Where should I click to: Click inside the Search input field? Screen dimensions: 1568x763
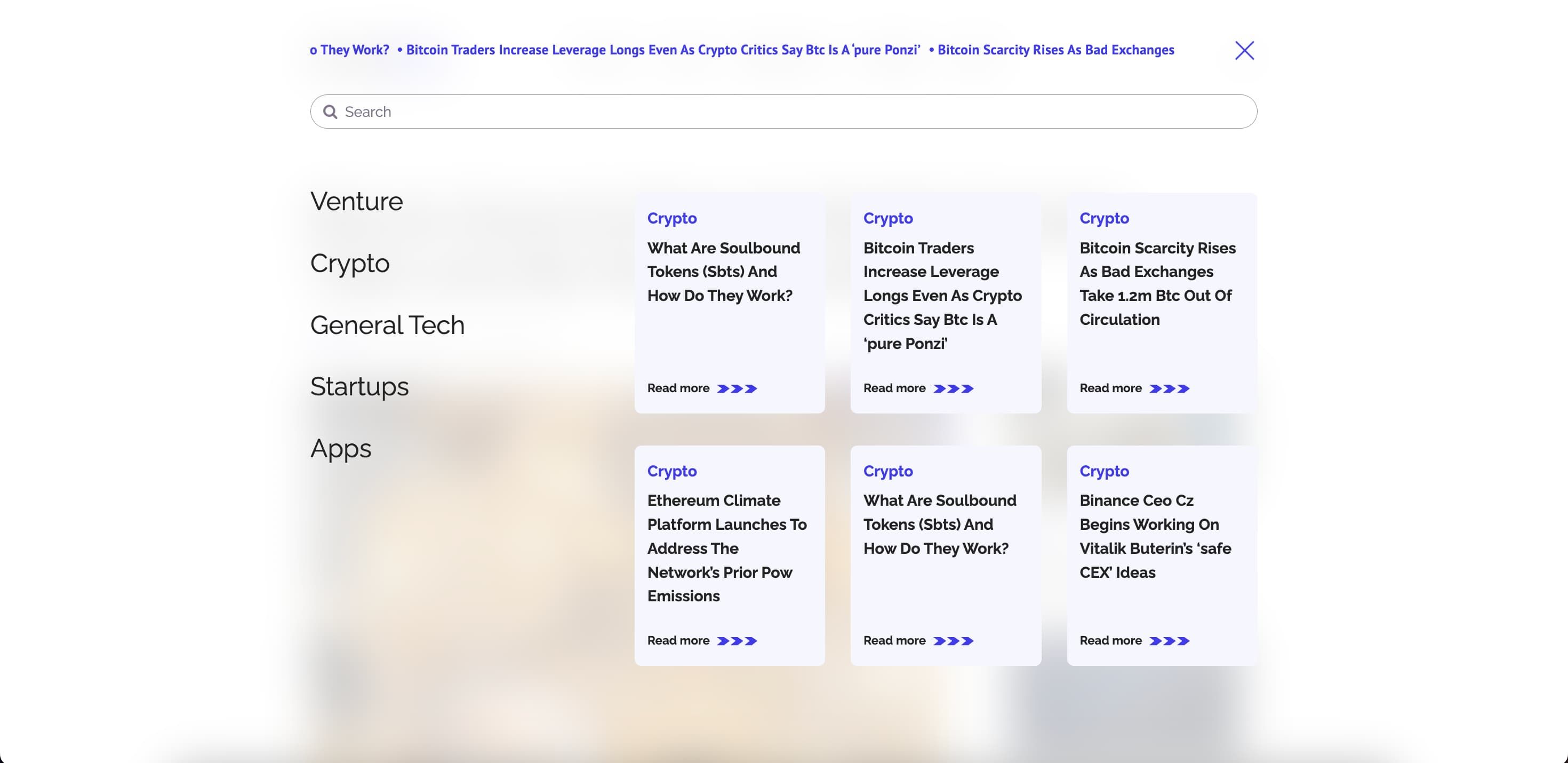point(791,112)
